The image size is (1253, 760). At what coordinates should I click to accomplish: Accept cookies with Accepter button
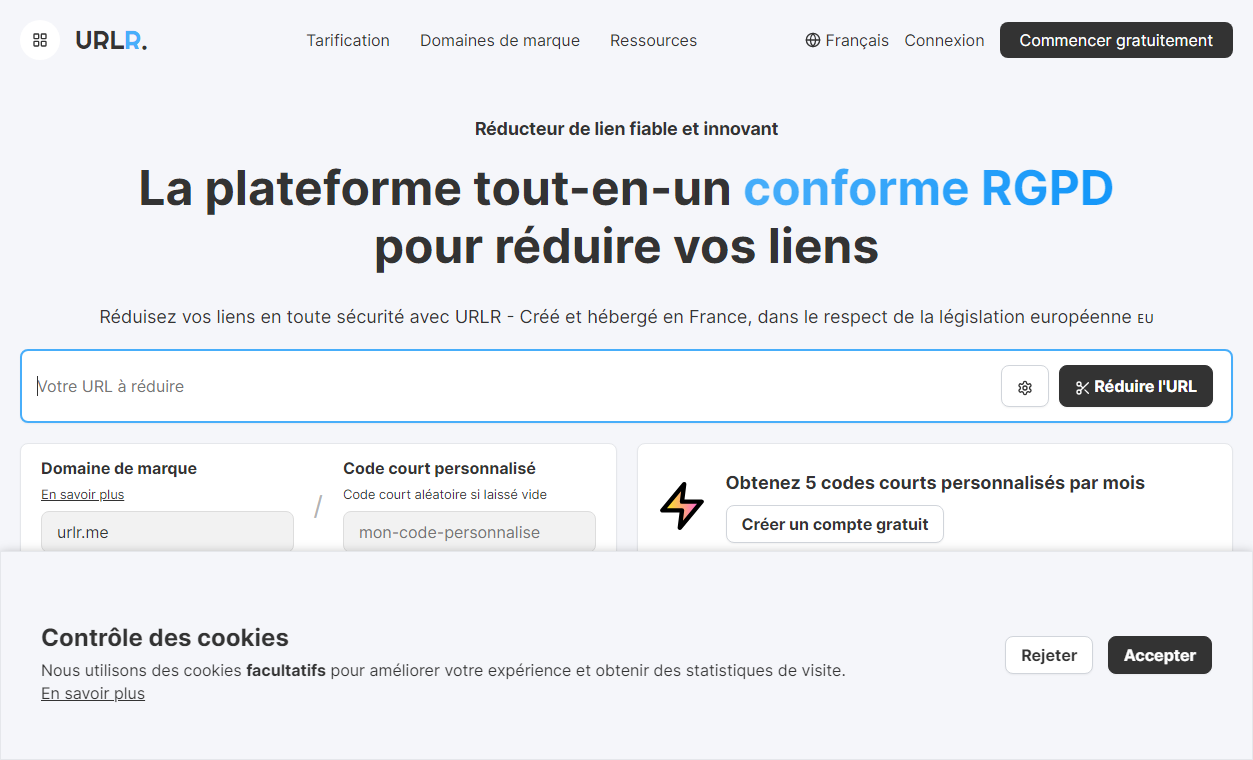pyautogui.click(x=1159, y=656)
